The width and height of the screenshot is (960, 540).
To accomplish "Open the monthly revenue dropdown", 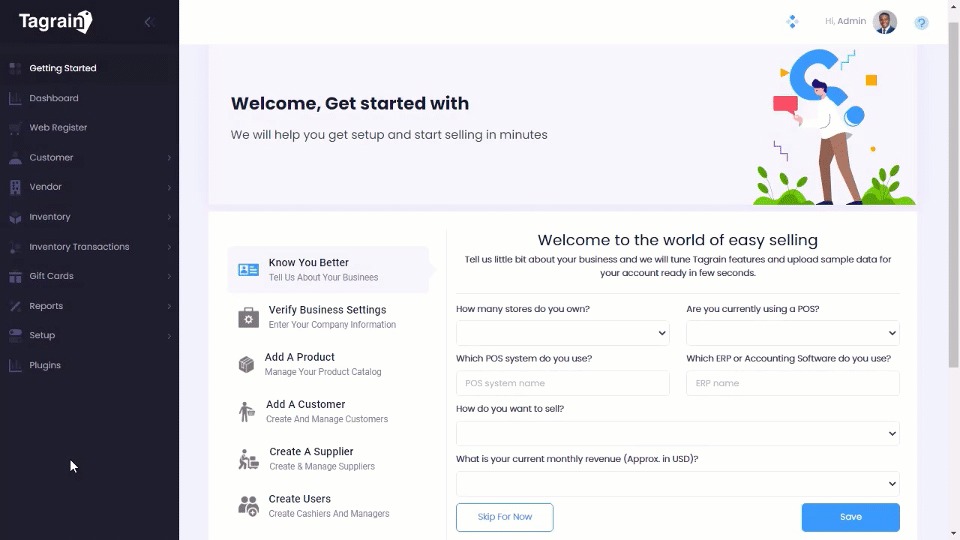I will tap(677, 484).
